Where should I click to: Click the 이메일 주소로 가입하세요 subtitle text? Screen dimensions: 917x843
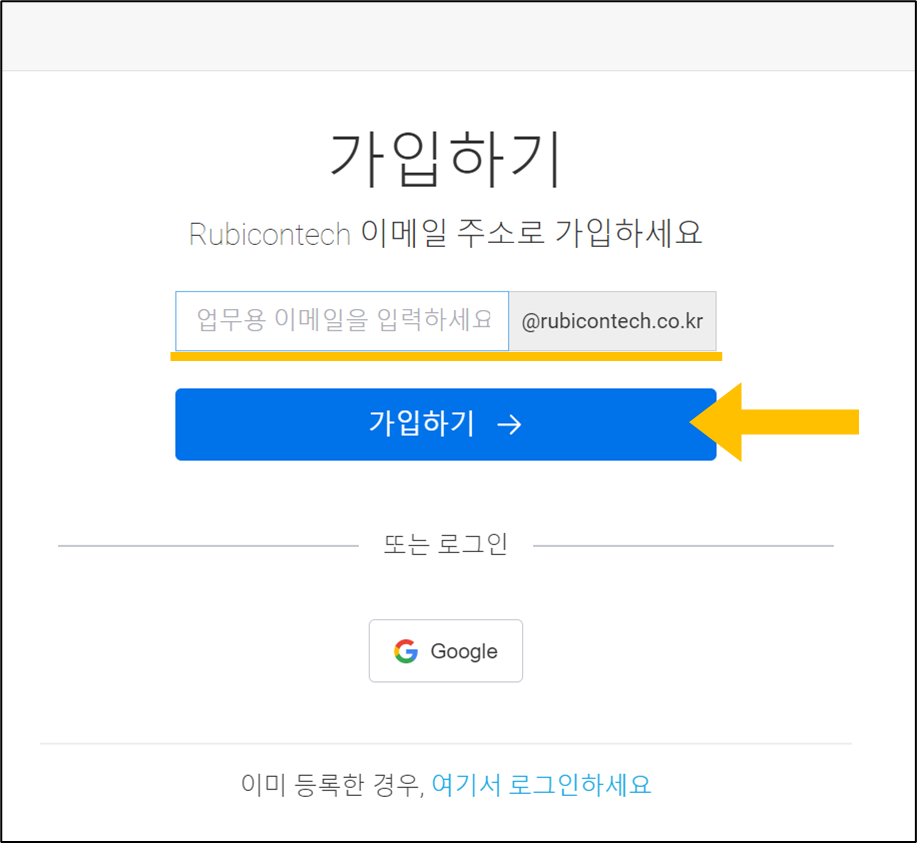[532, 234]
